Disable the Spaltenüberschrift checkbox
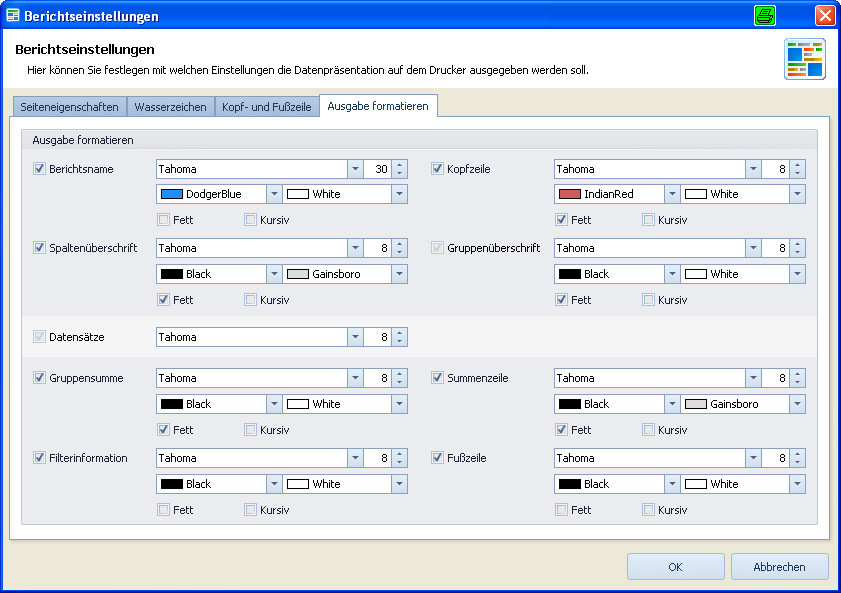The width and height of the screenshot is (841, 593). [39, 248]
